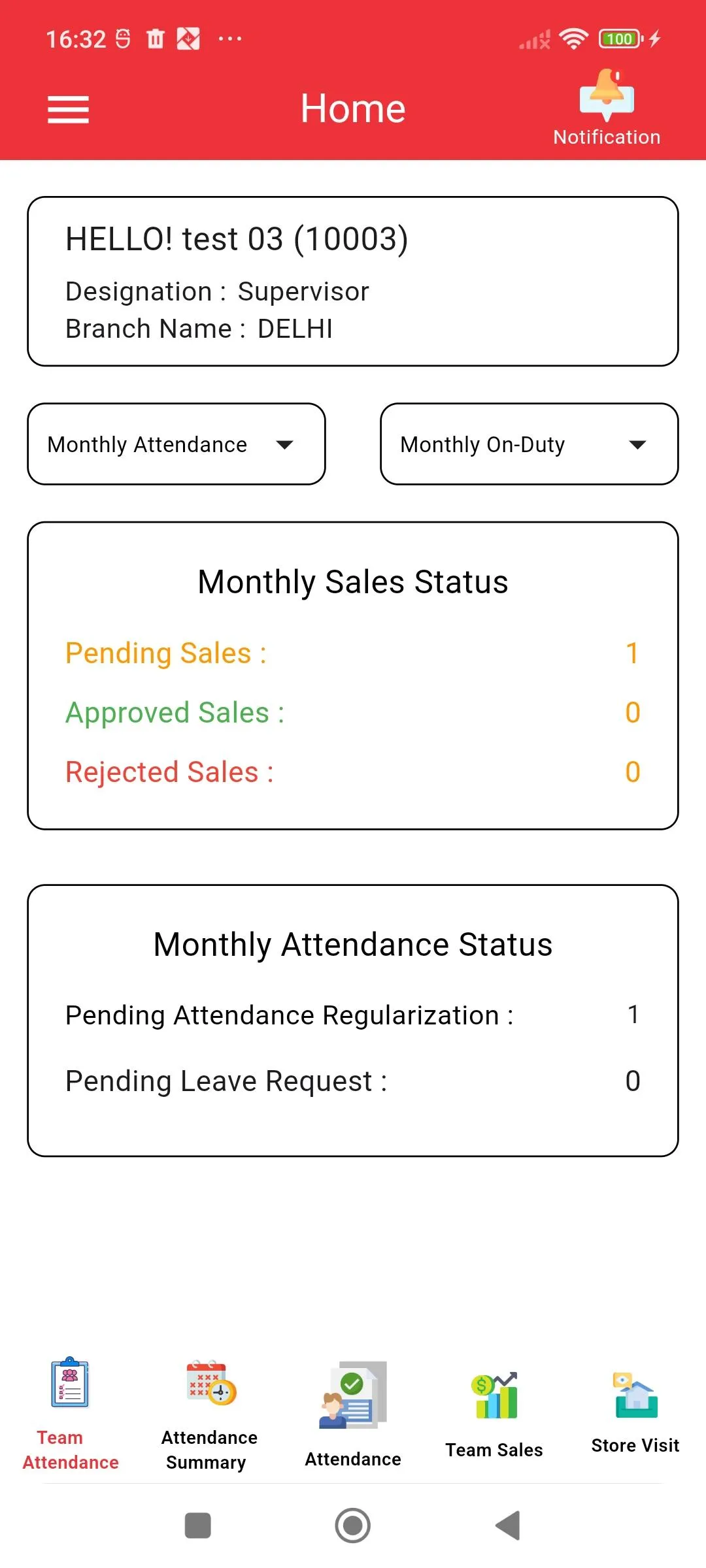Viewport: 706px width, 1568px height.
Task: Click the Monthly Attendance dropdown arrow
Action: point(284,445)
